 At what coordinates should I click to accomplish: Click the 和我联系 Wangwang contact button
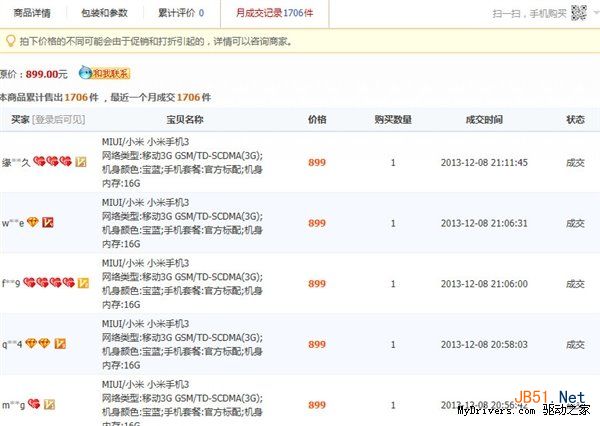[x=104, y=73]
